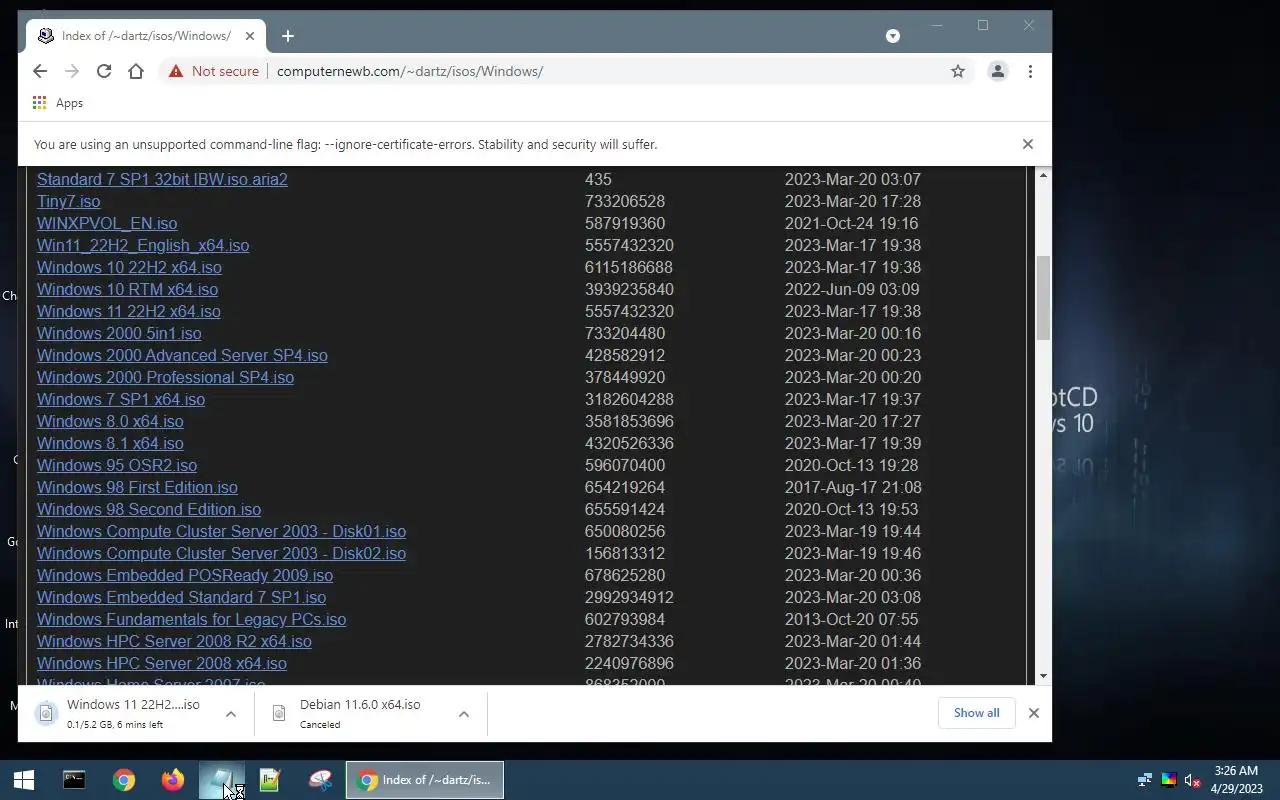Download Windows 8.0 x64.iso
Viewport: 1280px width, 800px height.
point(110,421)
